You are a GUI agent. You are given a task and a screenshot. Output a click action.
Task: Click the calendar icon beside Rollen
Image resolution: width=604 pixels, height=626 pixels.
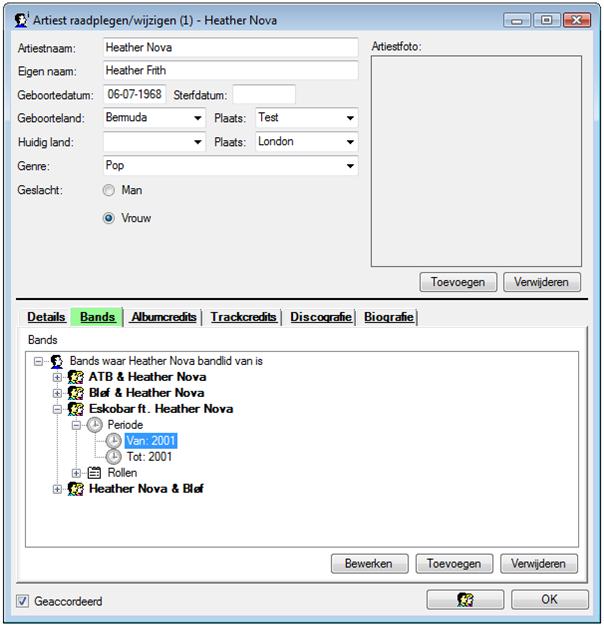94,473
